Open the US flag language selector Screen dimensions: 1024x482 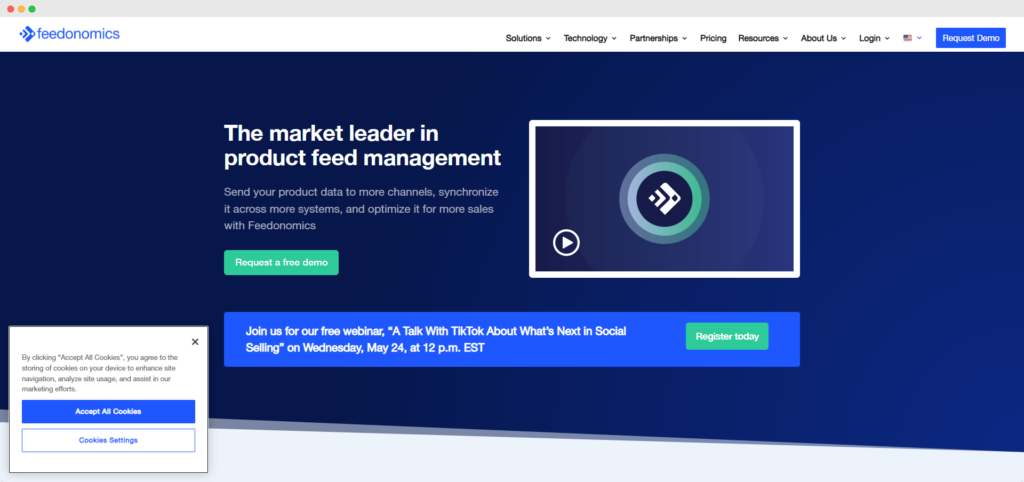pos(912,38)
